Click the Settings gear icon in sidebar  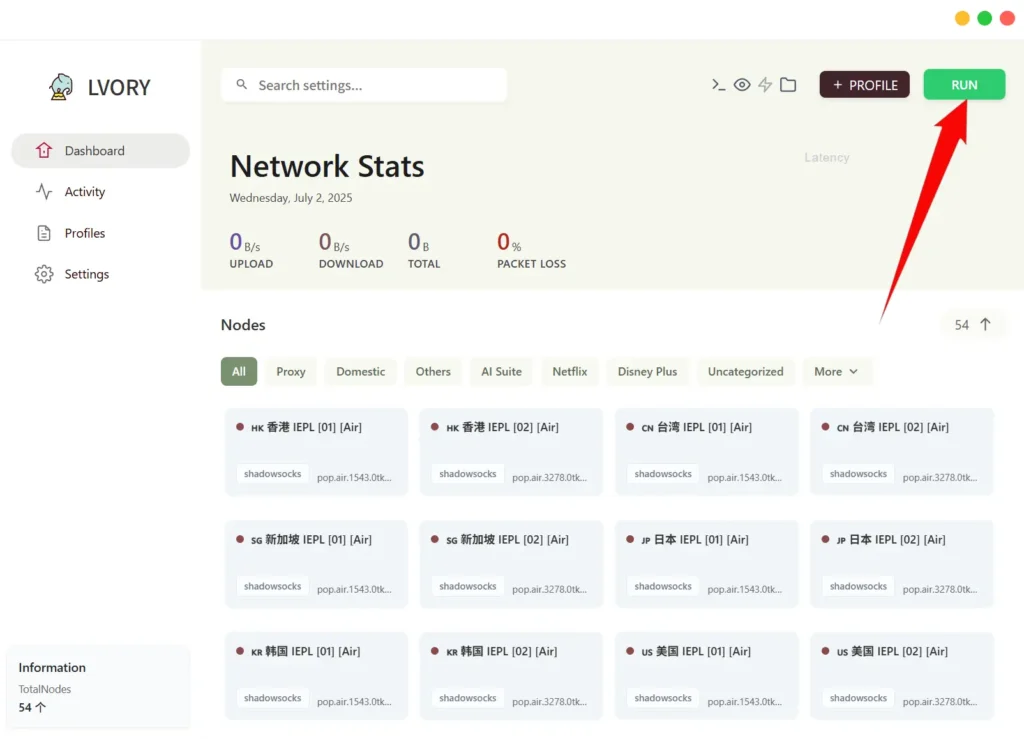44,274
